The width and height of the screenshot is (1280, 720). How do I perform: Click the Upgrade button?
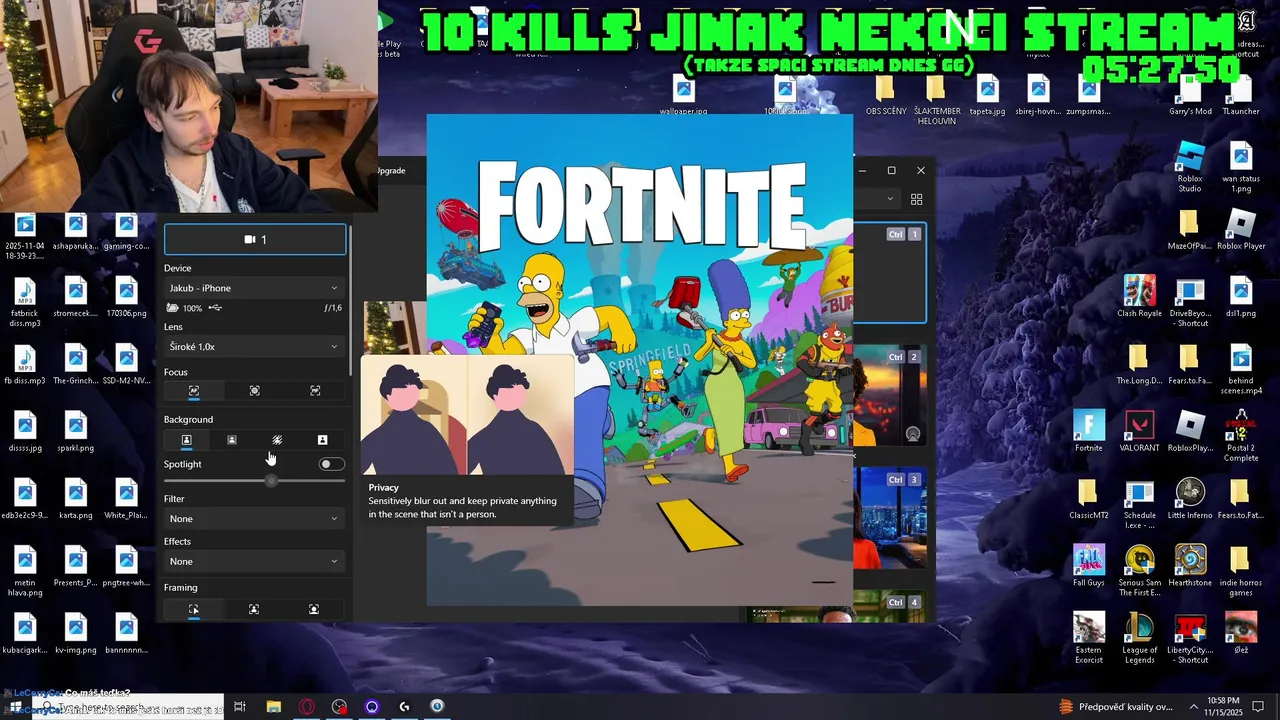[391, 170]
